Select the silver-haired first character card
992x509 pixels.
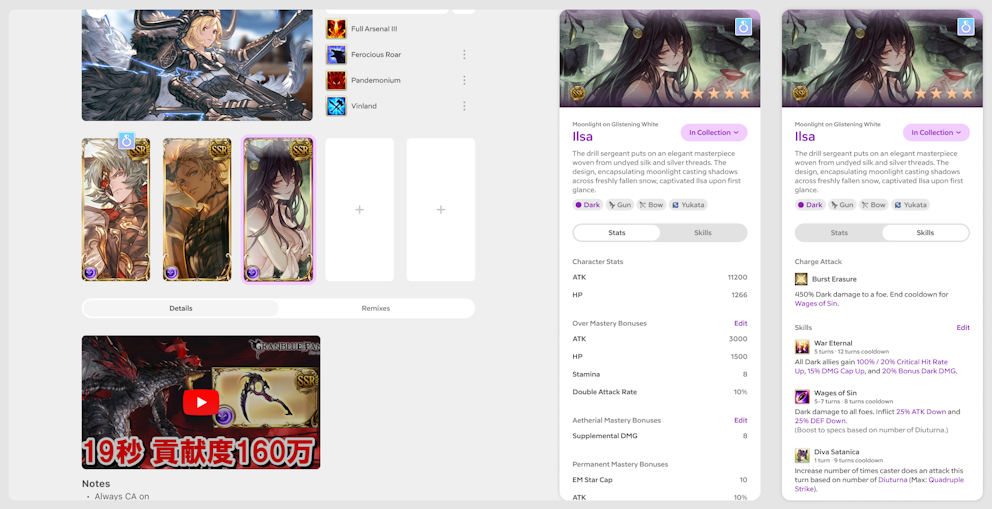[116, 210]
